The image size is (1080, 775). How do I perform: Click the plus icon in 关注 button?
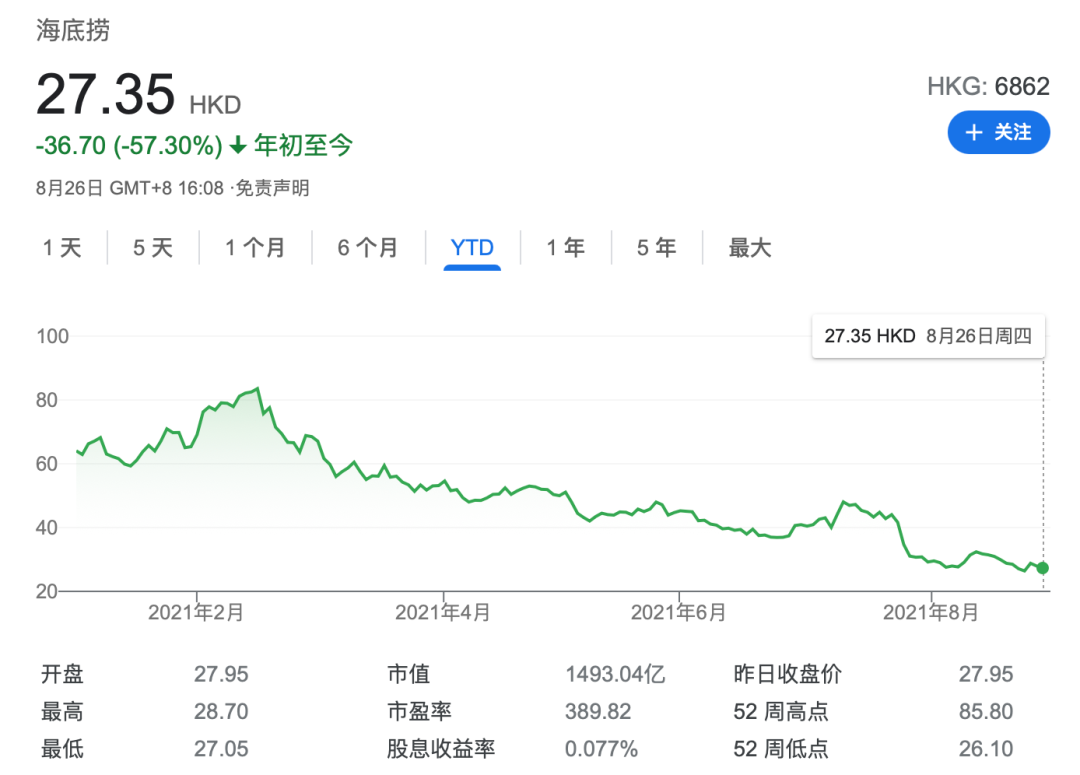tap(974, 132)
